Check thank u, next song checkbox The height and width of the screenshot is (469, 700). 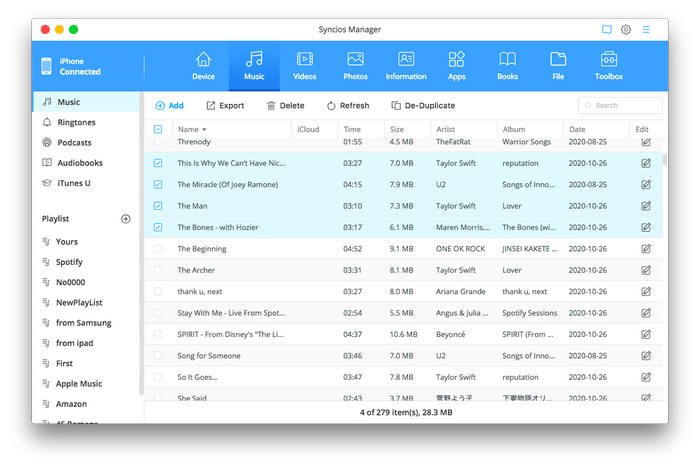point(158,291)
